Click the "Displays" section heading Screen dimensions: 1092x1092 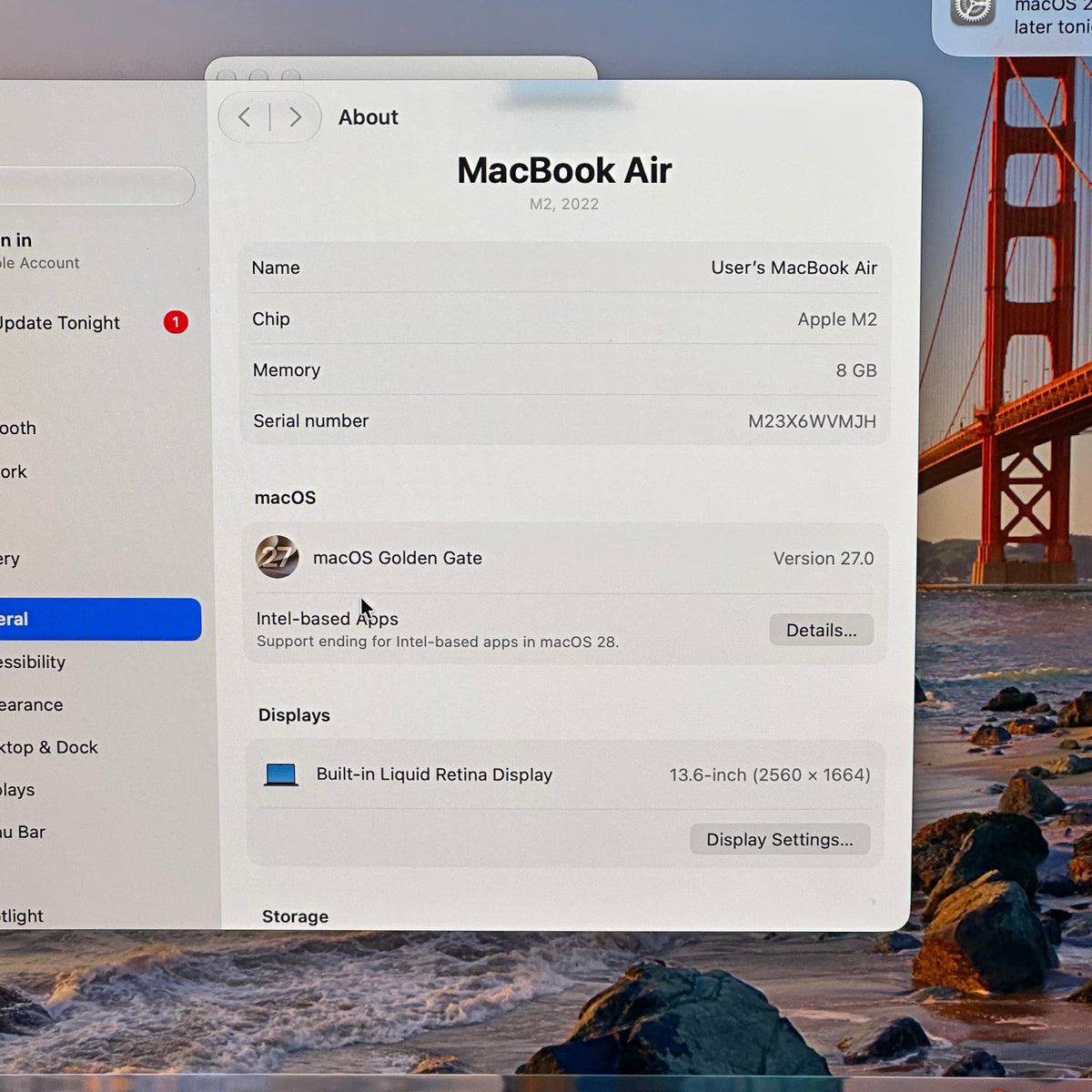point(294,715)
